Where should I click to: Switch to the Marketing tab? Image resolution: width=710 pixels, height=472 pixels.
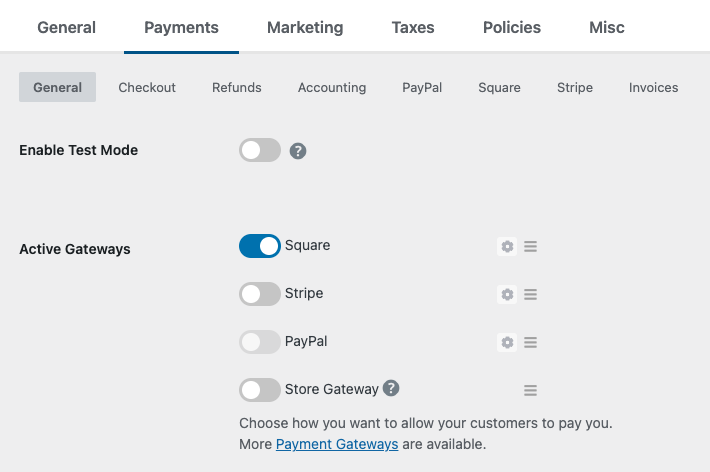coord(305,27)
